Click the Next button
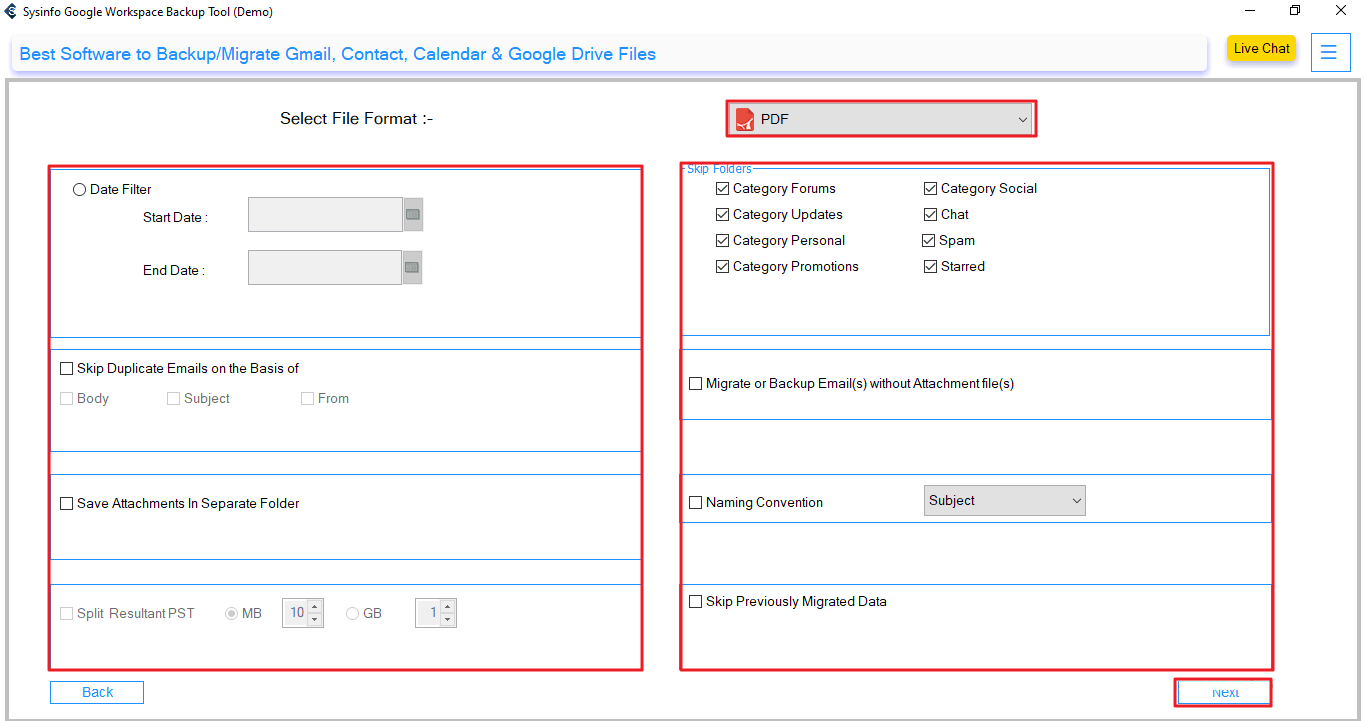The height and width of the screenshot is (721, 1366). (1223, 693)
